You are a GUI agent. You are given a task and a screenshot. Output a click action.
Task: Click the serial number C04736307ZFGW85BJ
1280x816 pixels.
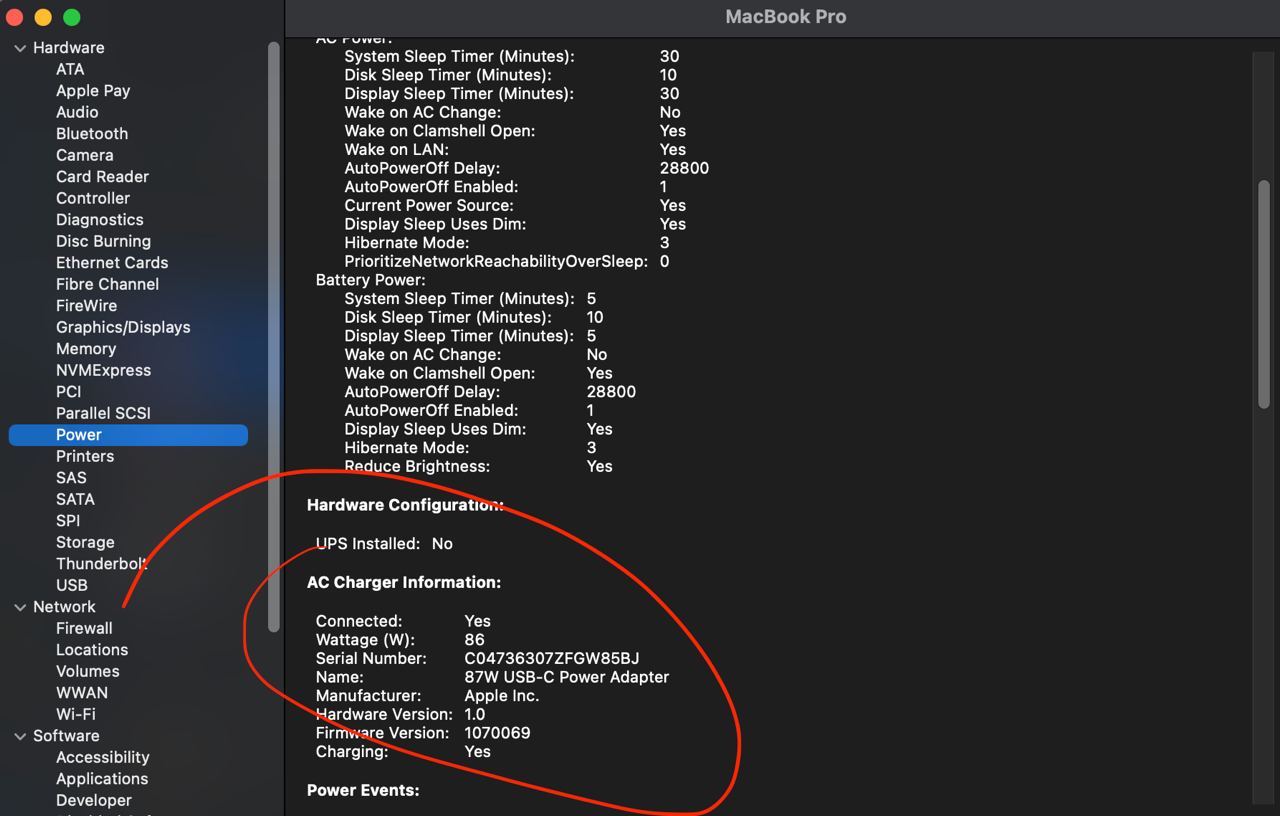tap(552, 659)
